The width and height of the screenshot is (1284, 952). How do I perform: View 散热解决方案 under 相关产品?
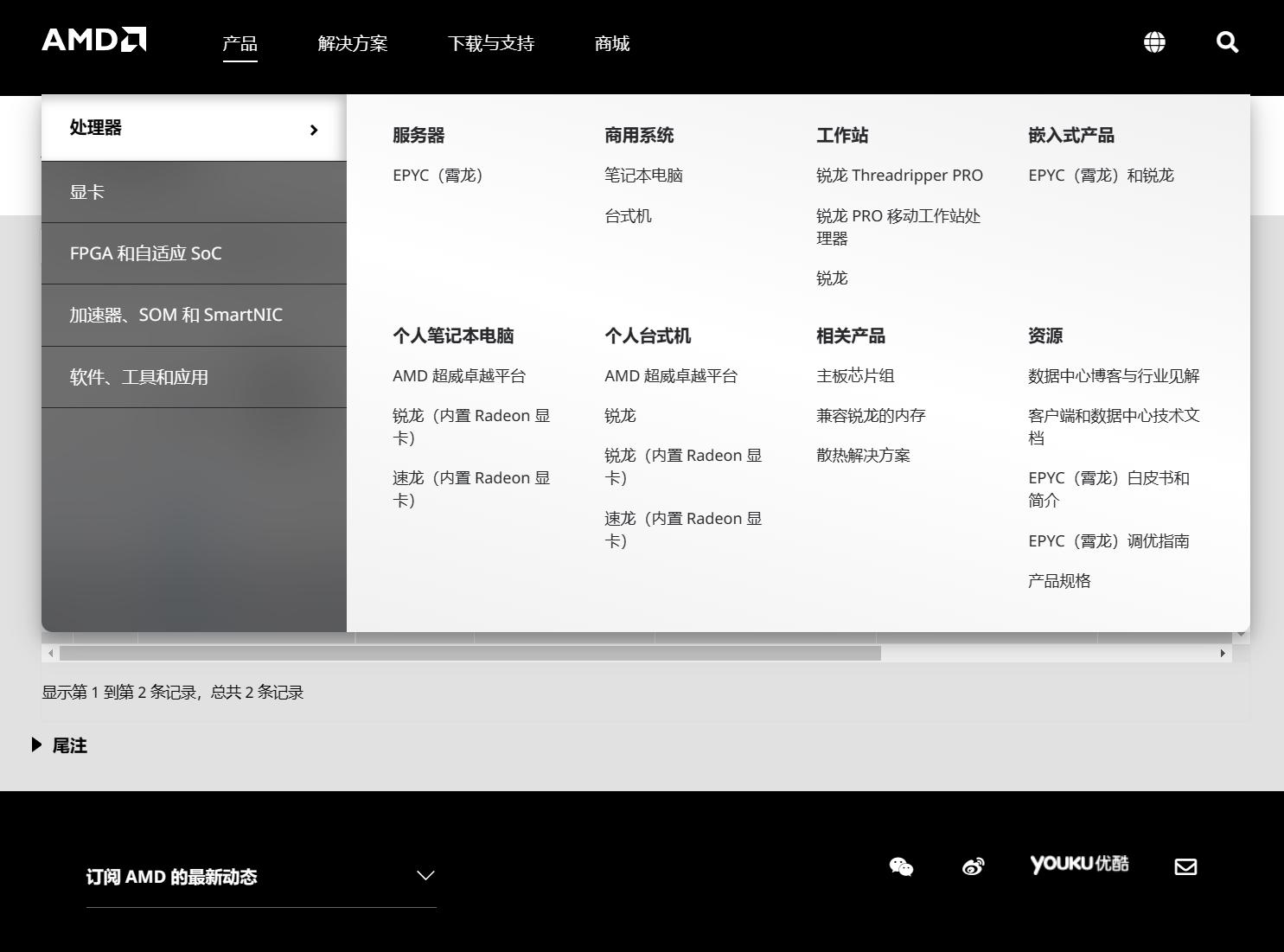point(863,455)
